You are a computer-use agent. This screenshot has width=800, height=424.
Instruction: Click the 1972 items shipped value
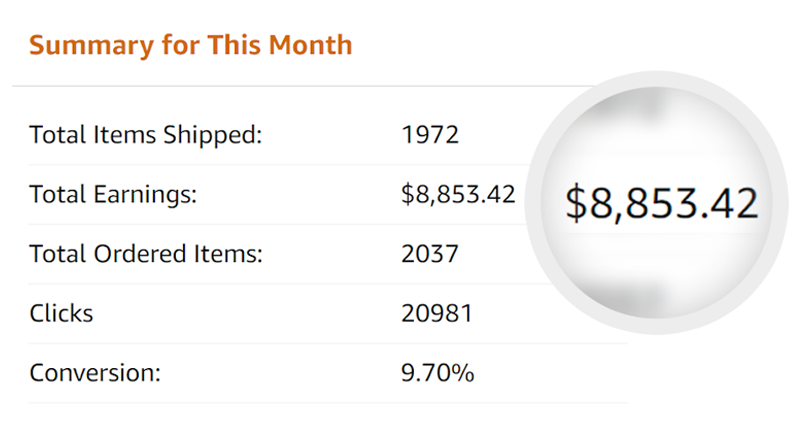(x=430, y=135)
